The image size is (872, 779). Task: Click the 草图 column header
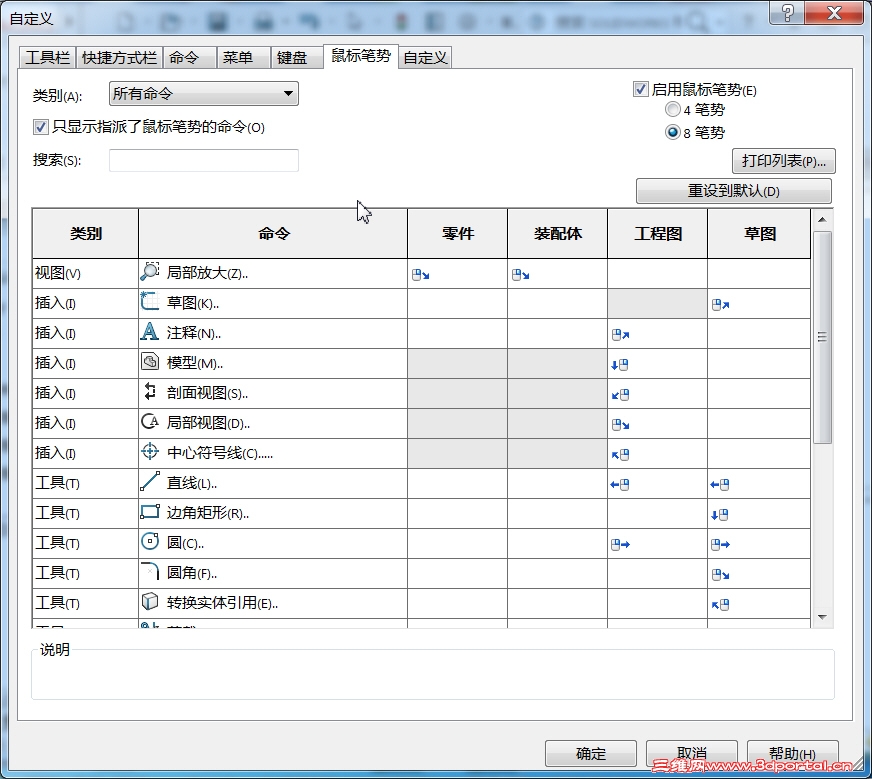[x=759, y=234]
